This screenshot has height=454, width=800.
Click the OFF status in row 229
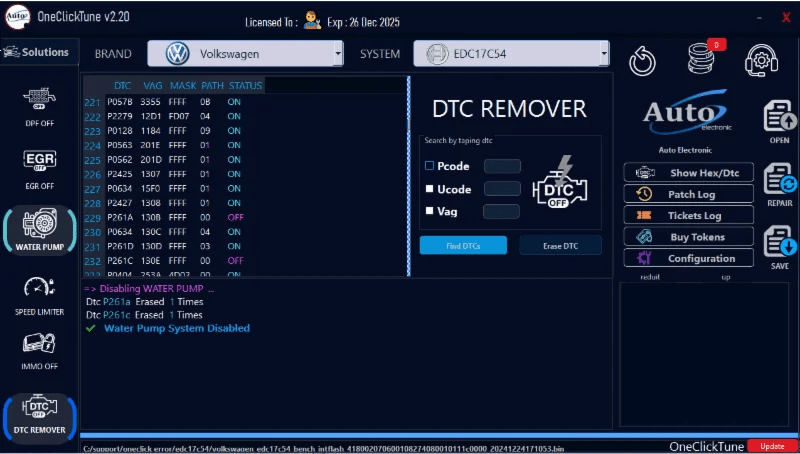pyautogui.click(x=235, y=217)
